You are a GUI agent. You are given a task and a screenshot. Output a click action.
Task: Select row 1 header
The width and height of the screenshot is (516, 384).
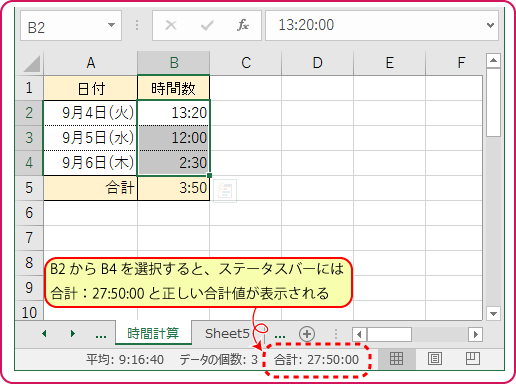(x=29, y=88)
